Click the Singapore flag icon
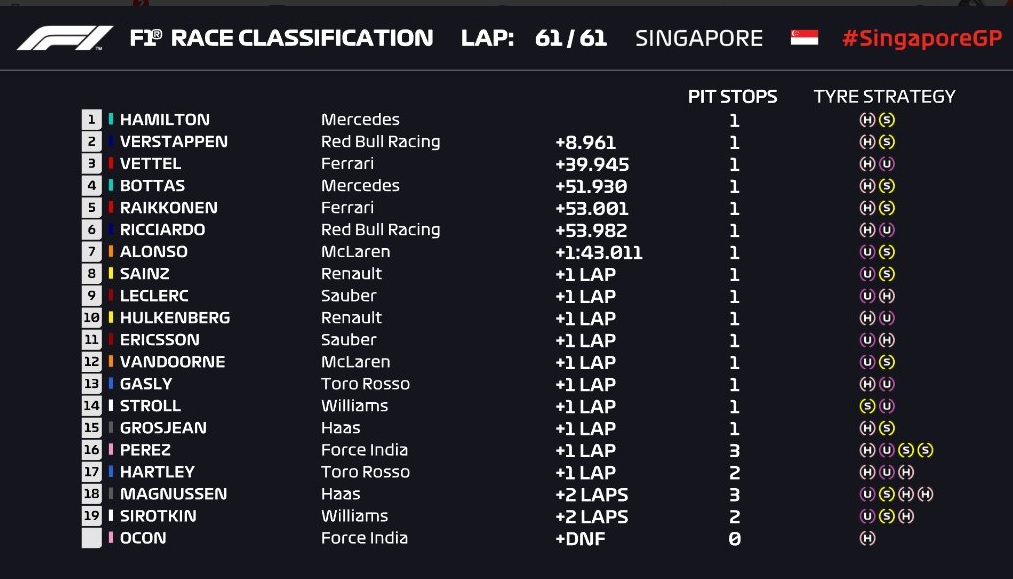Image resolution: width=1013 pixels, height=579 pixels. click(804, 37)
